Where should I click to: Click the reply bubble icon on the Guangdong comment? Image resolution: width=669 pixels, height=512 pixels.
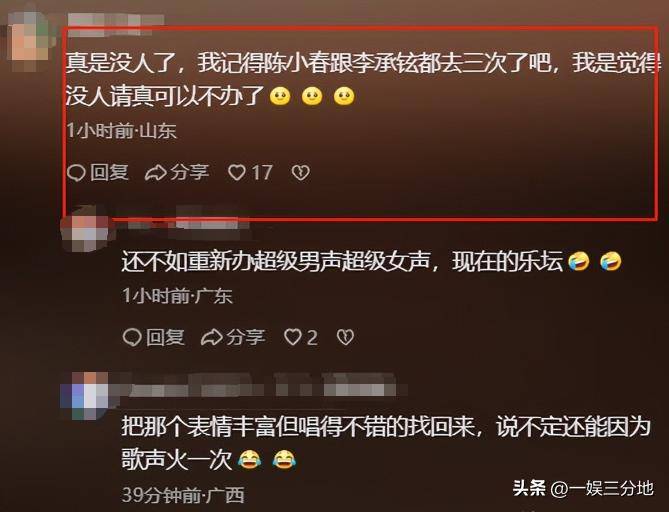point(132,337)
